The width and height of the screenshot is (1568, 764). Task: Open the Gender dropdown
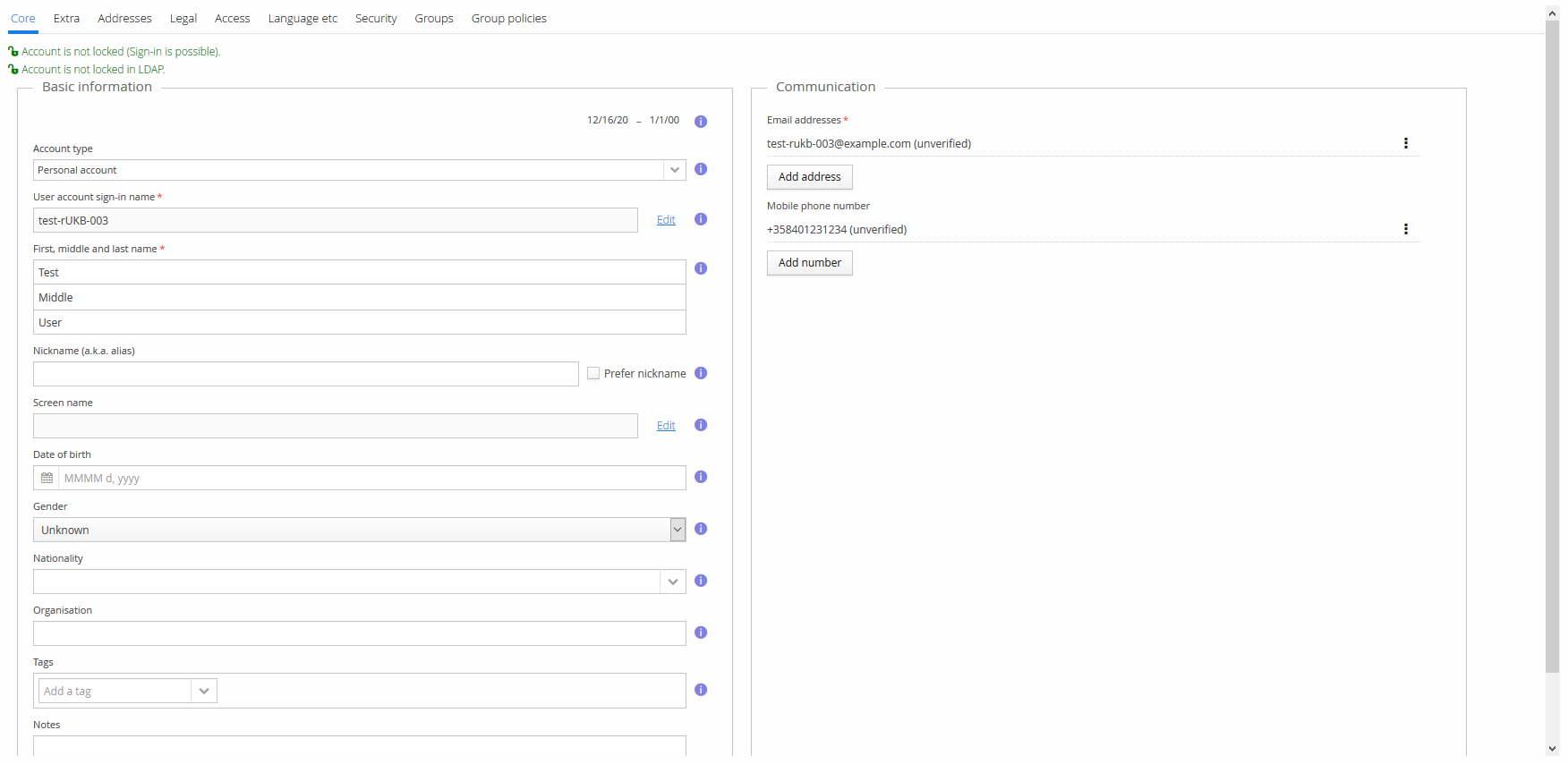(x=677, y=530)
